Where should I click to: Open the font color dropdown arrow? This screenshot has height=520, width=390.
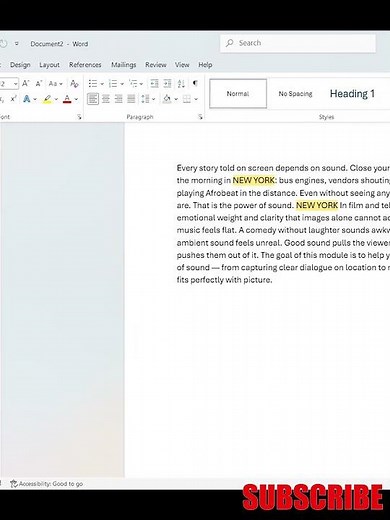pyautogui.click(x=76, y=99)
